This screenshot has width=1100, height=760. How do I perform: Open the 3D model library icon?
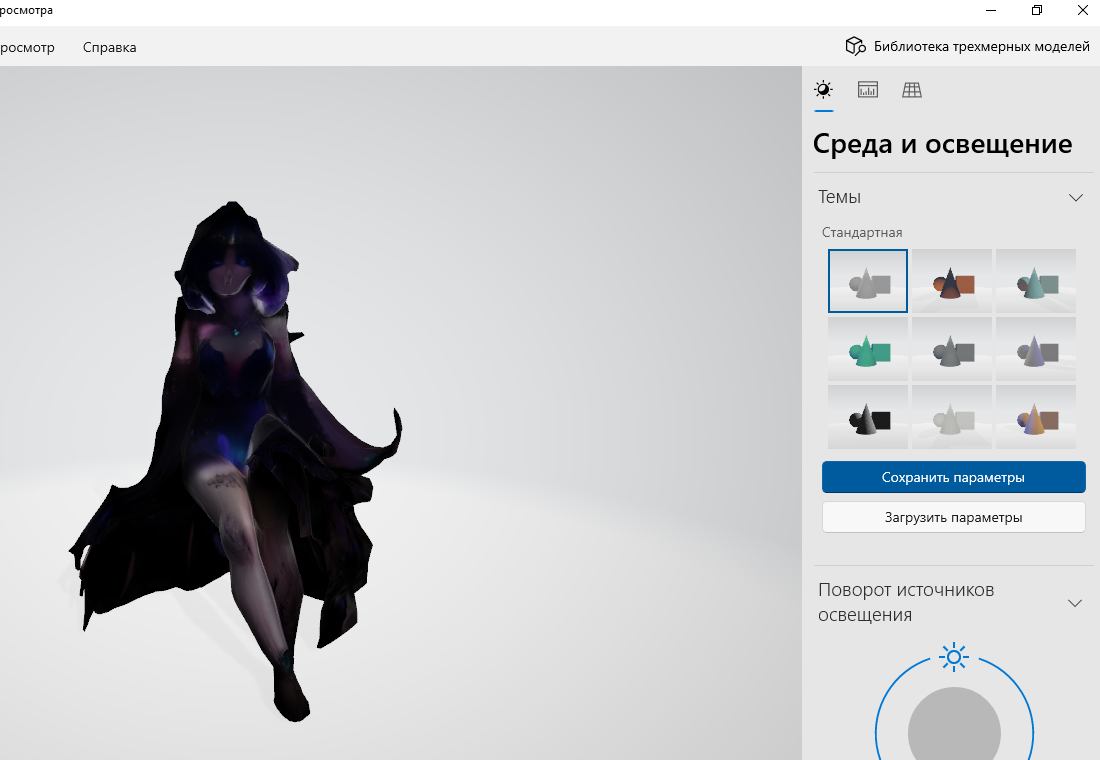tap(855, 46)
